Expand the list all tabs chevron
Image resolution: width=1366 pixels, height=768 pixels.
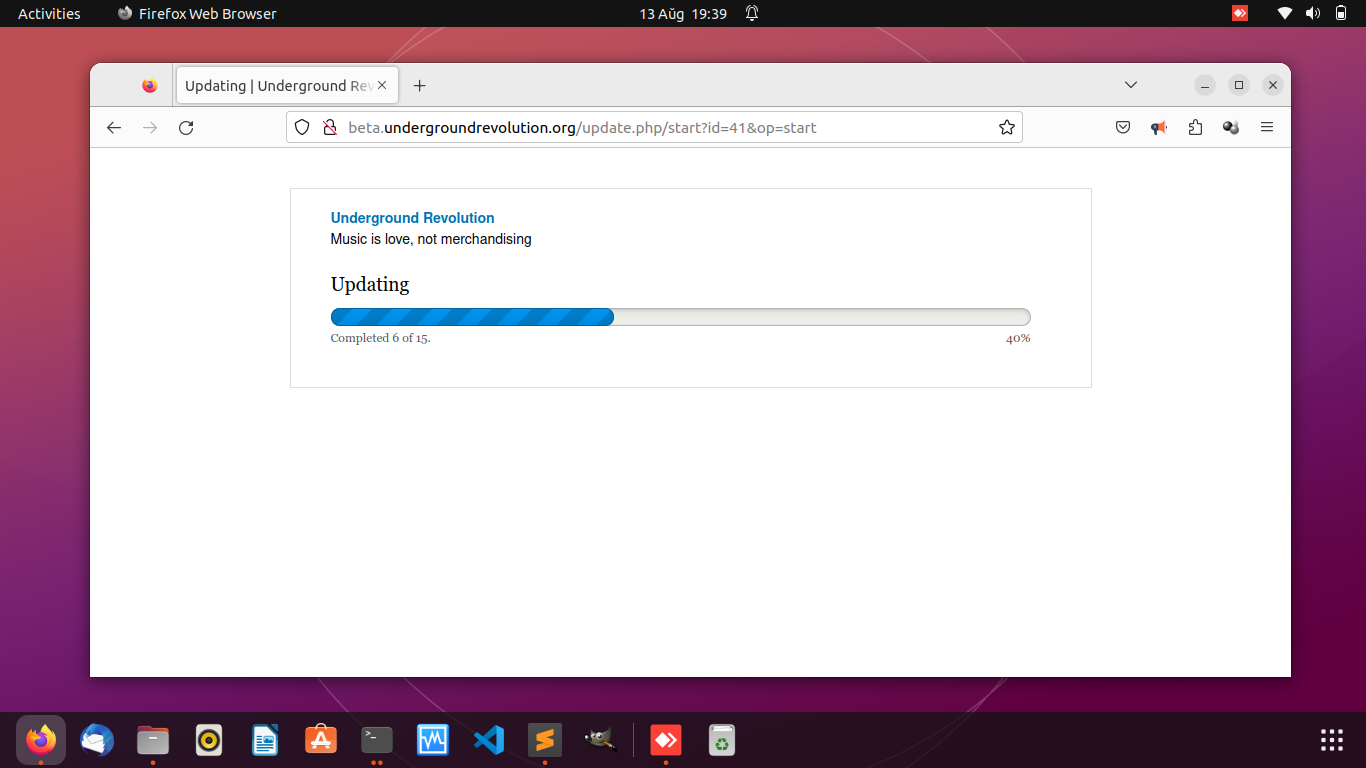coord(1131,85)
